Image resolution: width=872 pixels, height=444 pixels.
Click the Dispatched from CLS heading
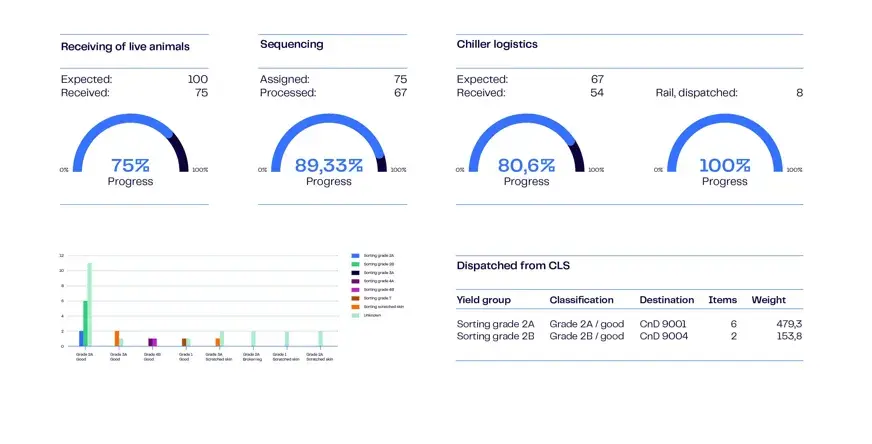coord(513,265)
